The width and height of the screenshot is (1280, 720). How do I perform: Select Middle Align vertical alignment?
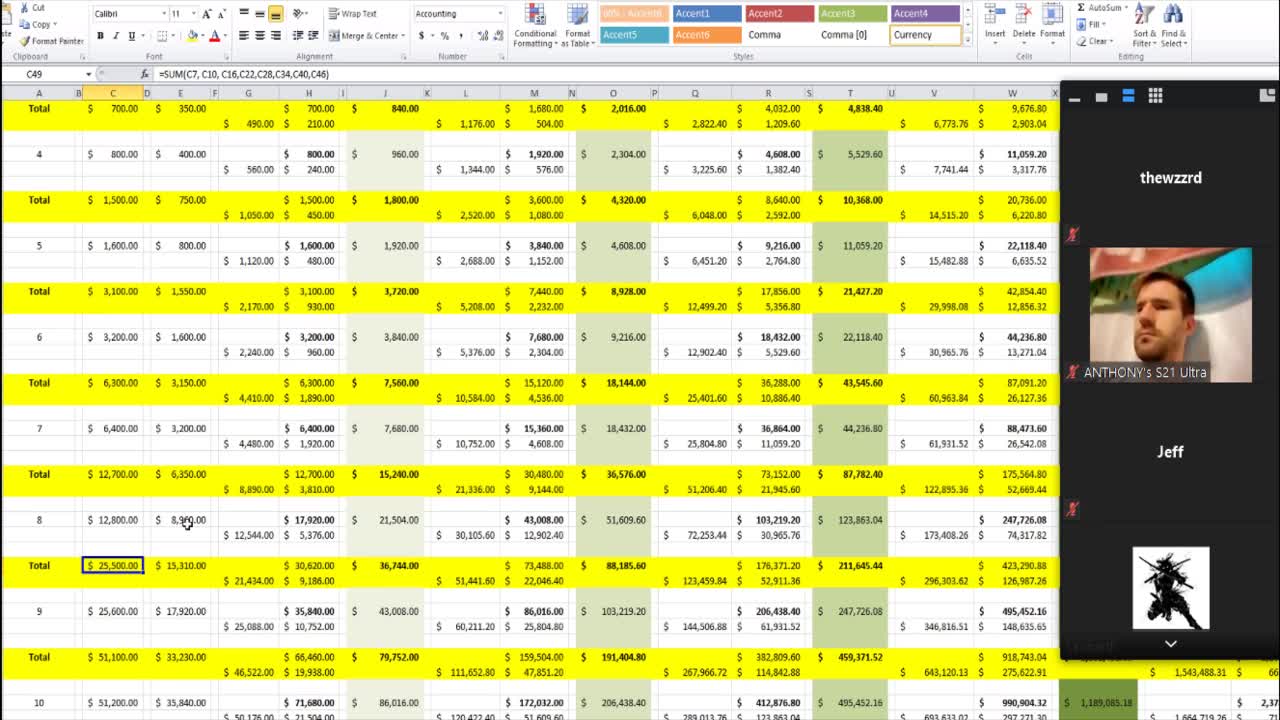click(260, 14)
